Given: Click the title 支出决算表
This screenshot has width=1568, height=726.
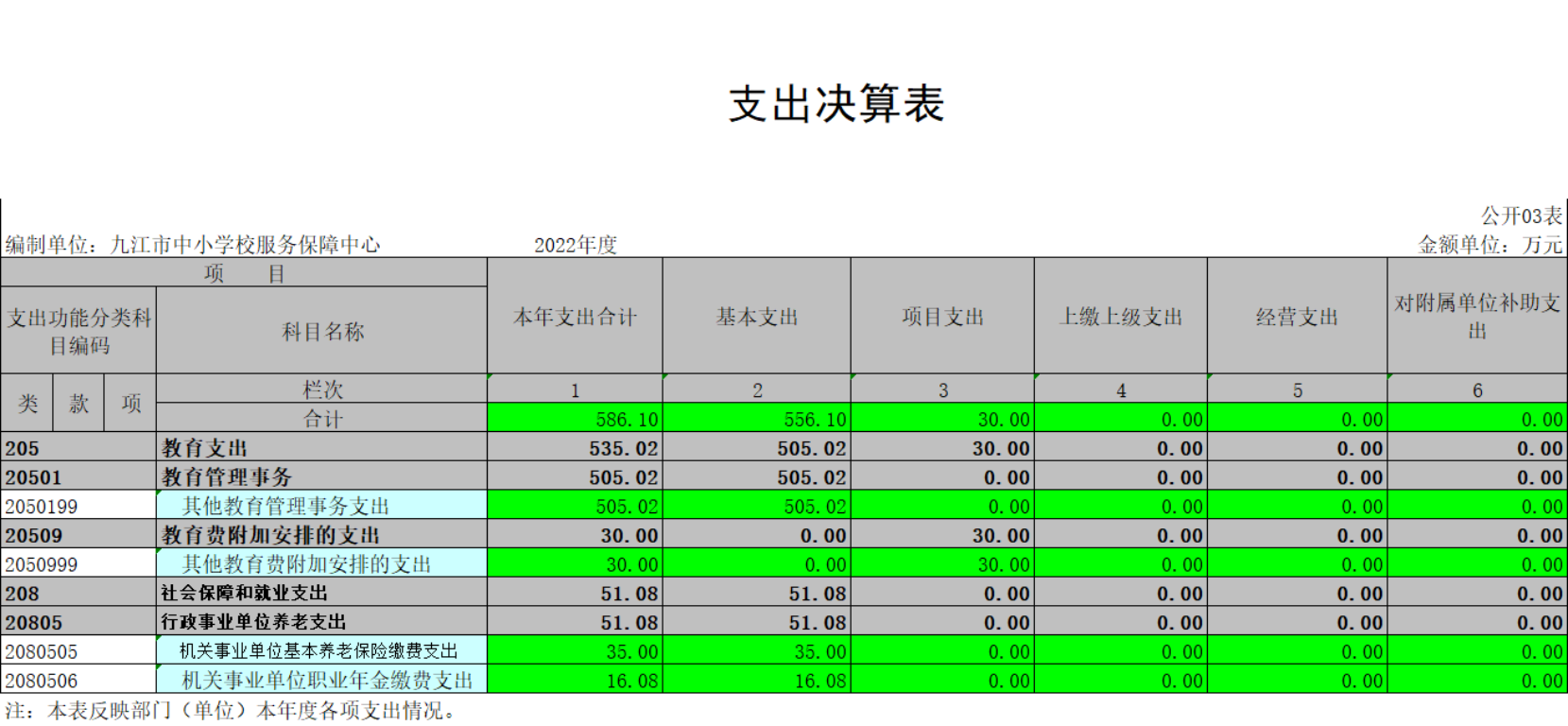Looking at the screenshot, I should pos(836,104).
